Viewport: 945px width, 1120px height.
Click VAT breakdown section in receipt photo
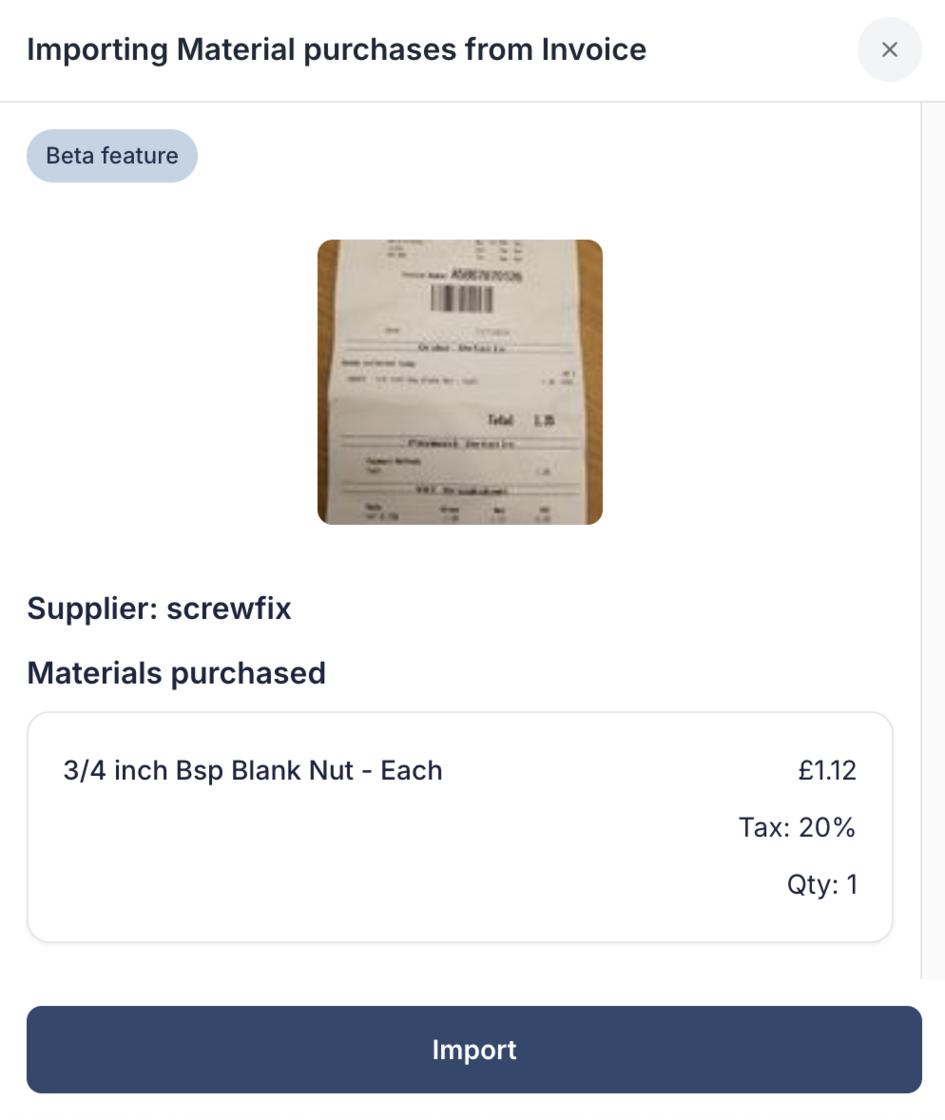460,491
